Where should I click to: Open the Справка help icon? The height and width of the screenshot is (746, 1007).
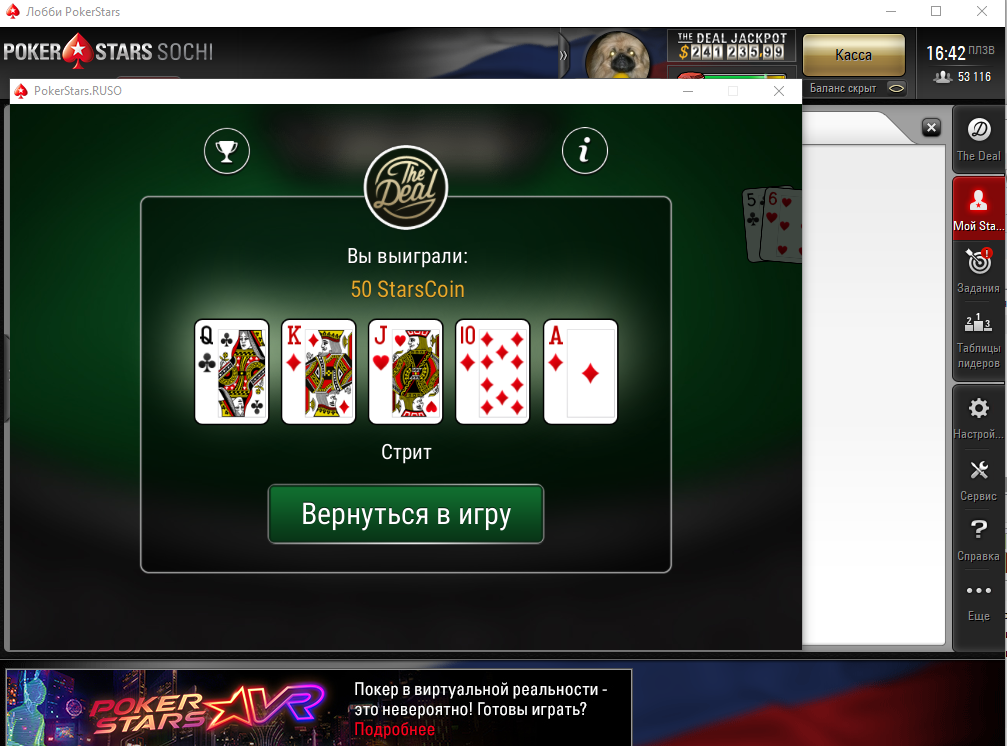[978, 539]
